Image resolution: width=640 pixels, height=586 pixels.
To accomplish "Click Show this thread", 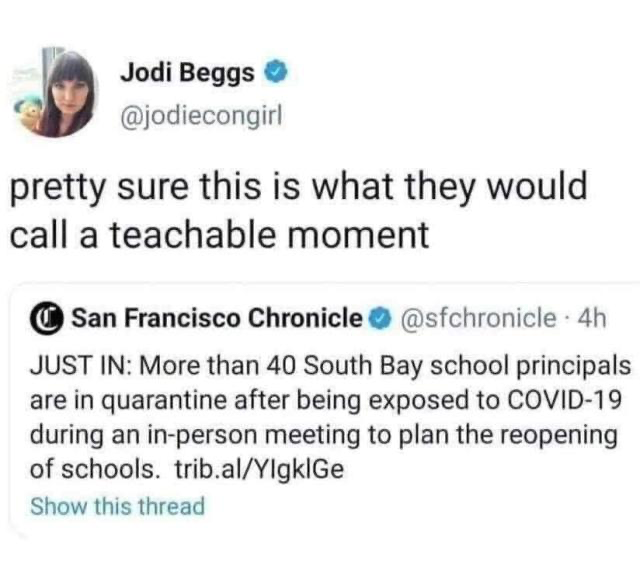I will [x=118, y=506].
